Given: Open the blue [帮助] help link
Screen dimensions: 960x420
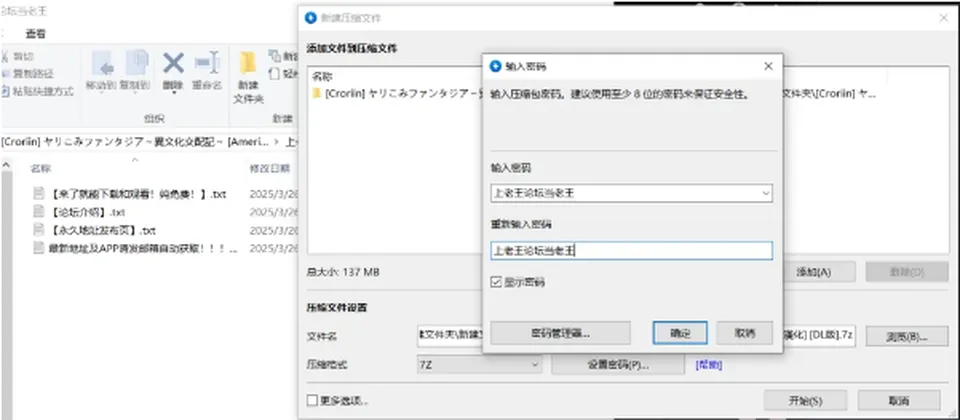Looking at the screenshot, I should click(x=708, y=365).
